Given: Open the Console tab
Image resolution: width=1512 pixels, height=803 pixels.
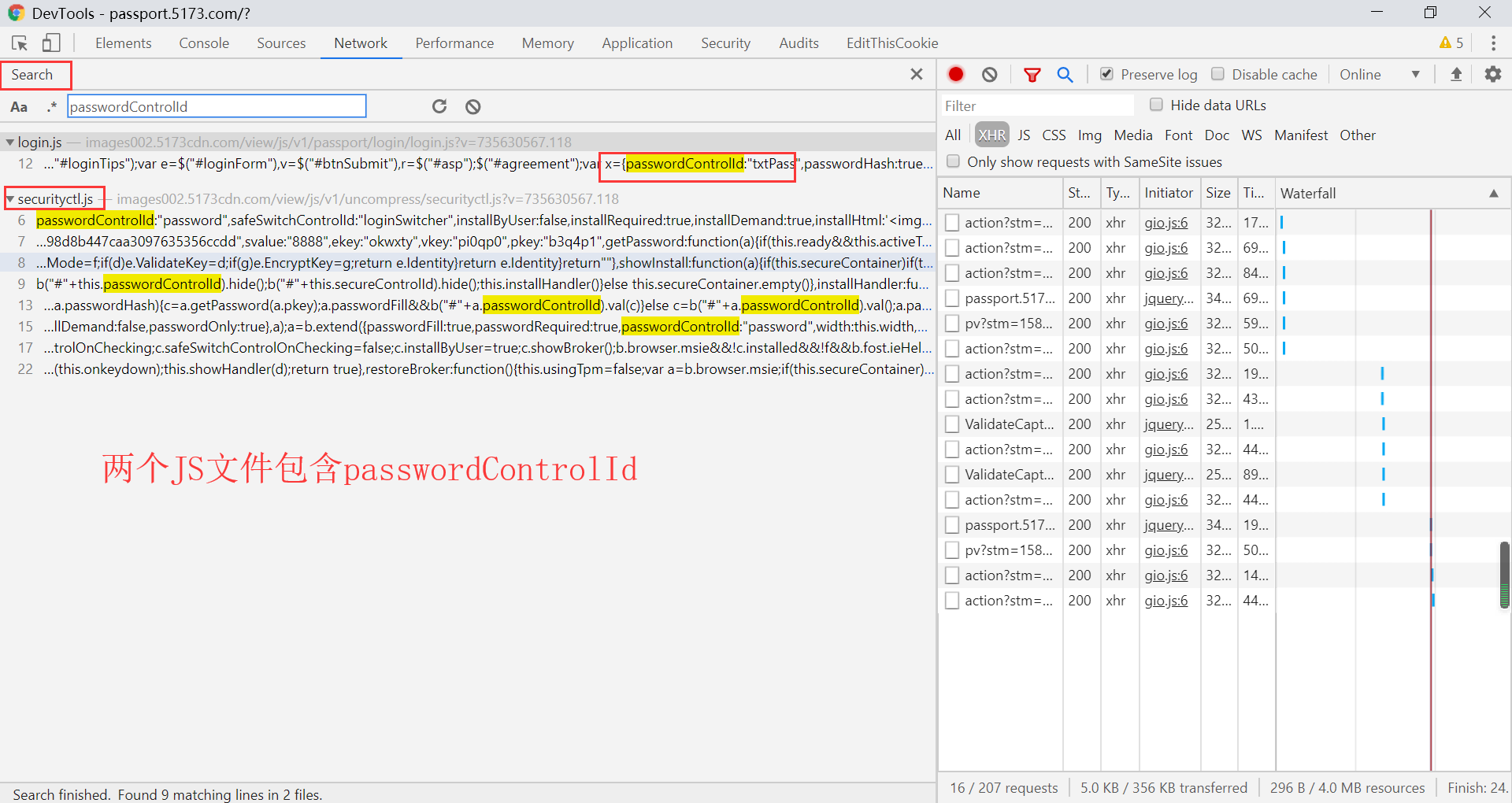Looking at the screenshot, I should coord(204,43).
